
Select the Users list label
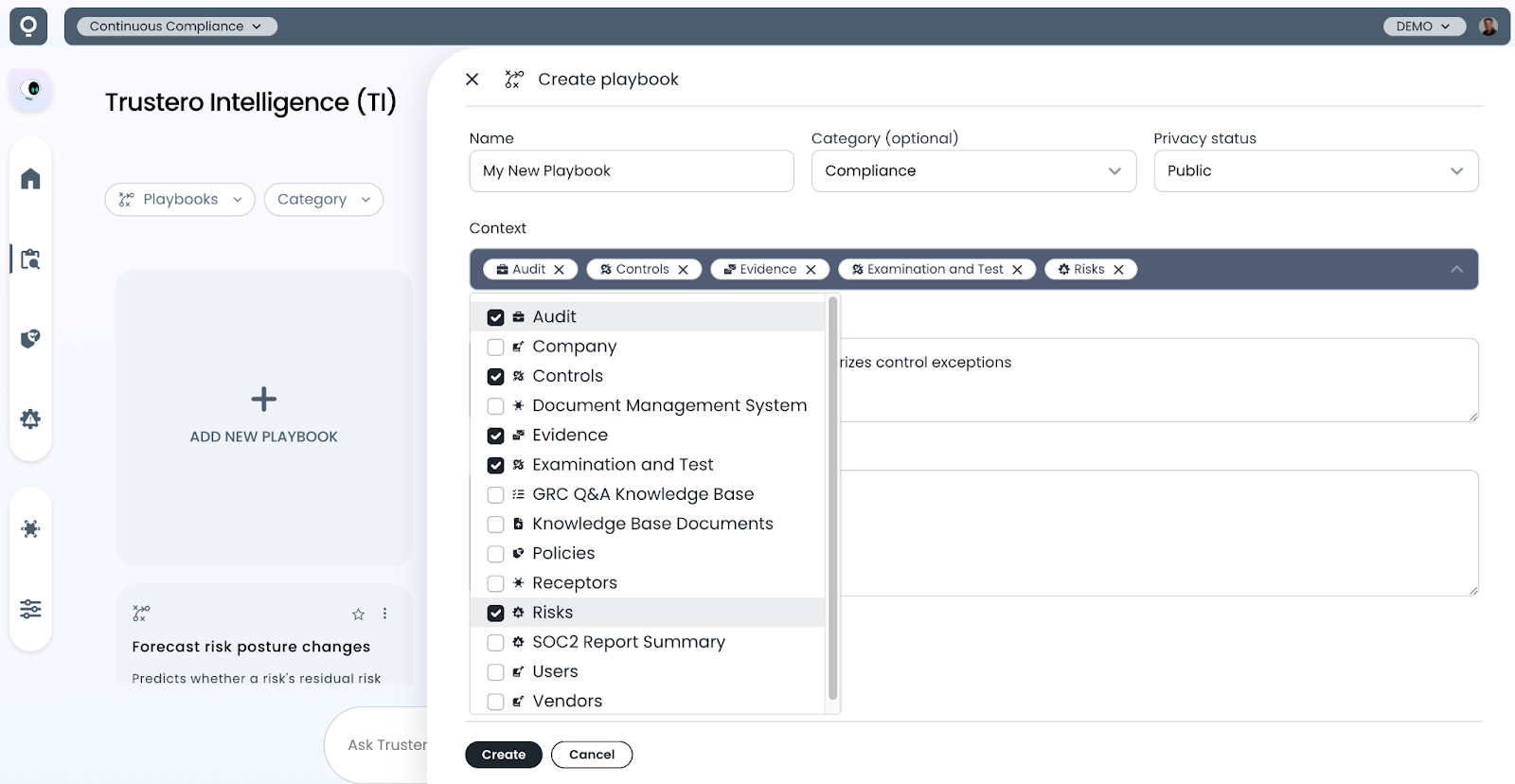point(555,672)
